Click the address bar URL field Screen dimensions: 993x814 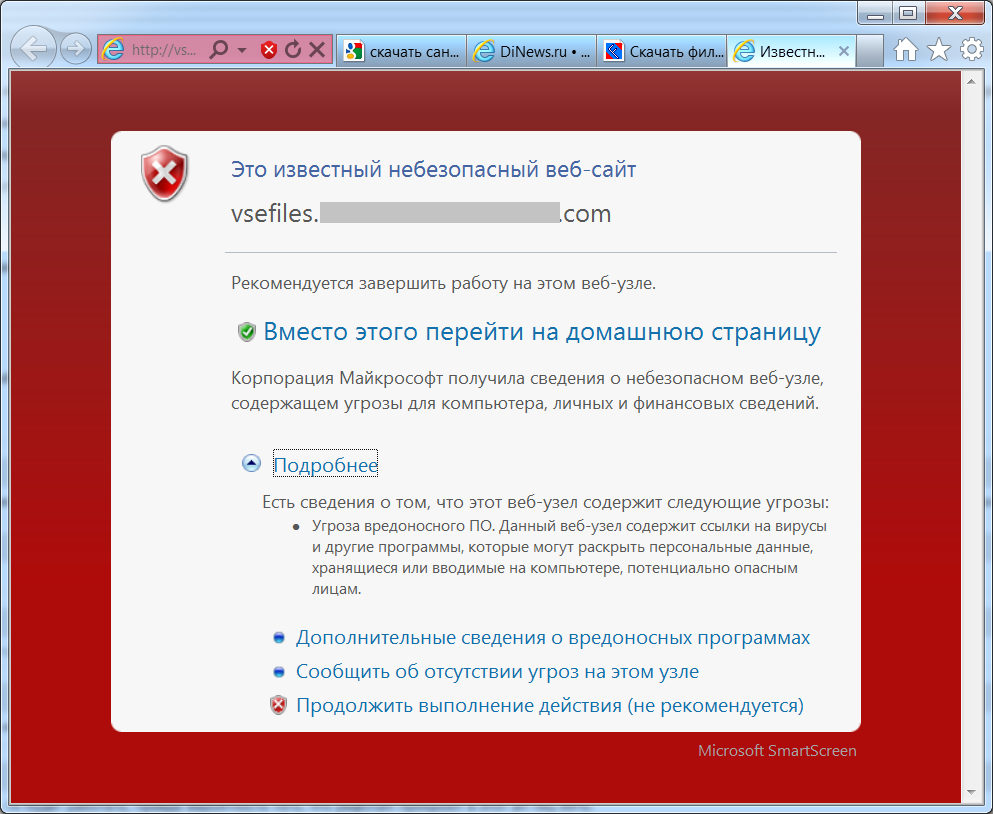(x=164, y=49)
